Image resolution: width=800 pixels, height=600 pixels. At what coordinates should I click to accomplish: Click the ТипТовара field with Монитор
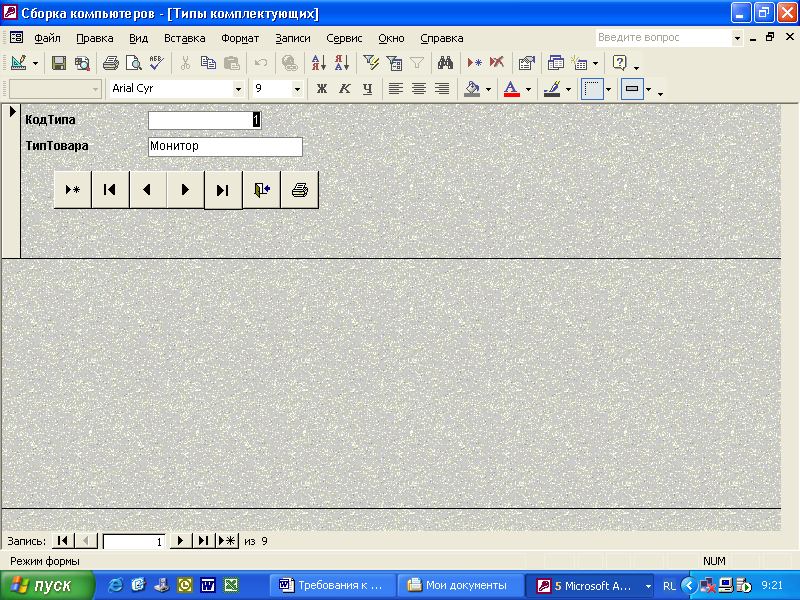225,146
